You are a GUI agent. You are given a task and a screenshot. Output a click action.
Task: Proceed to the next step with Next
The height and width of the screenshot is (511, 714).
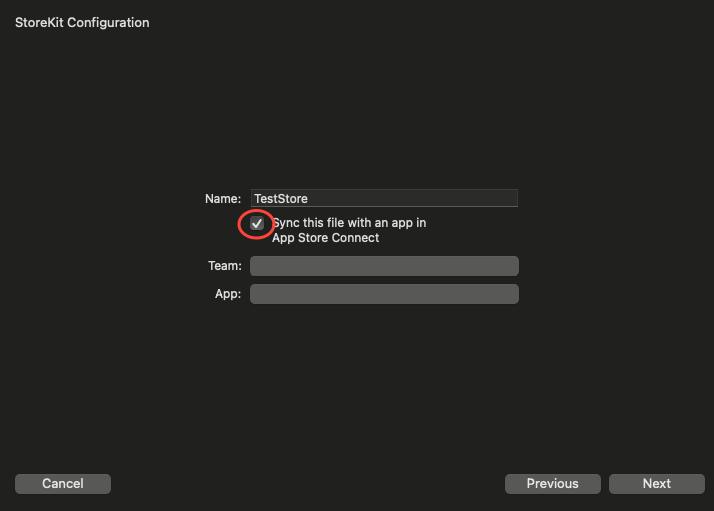656,484
